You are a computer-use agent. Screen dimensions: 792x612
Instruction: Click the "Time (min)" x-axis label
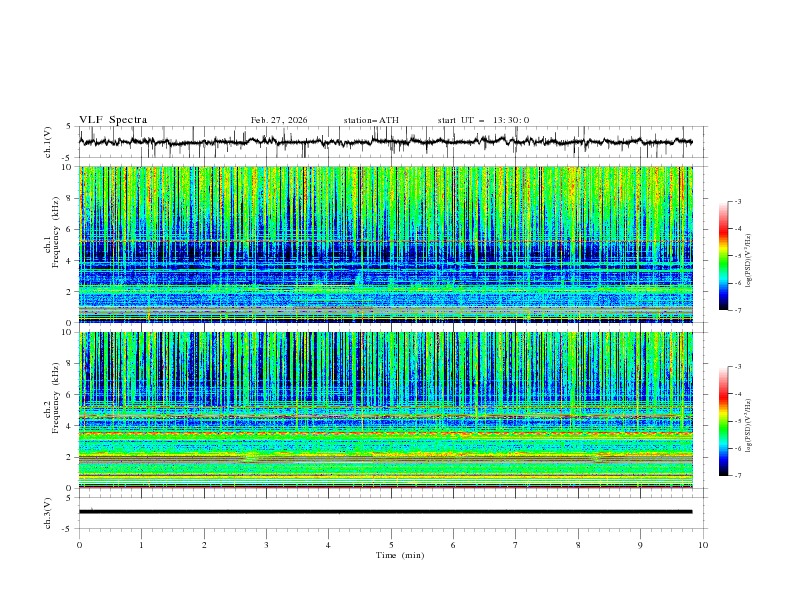(400, 555)
